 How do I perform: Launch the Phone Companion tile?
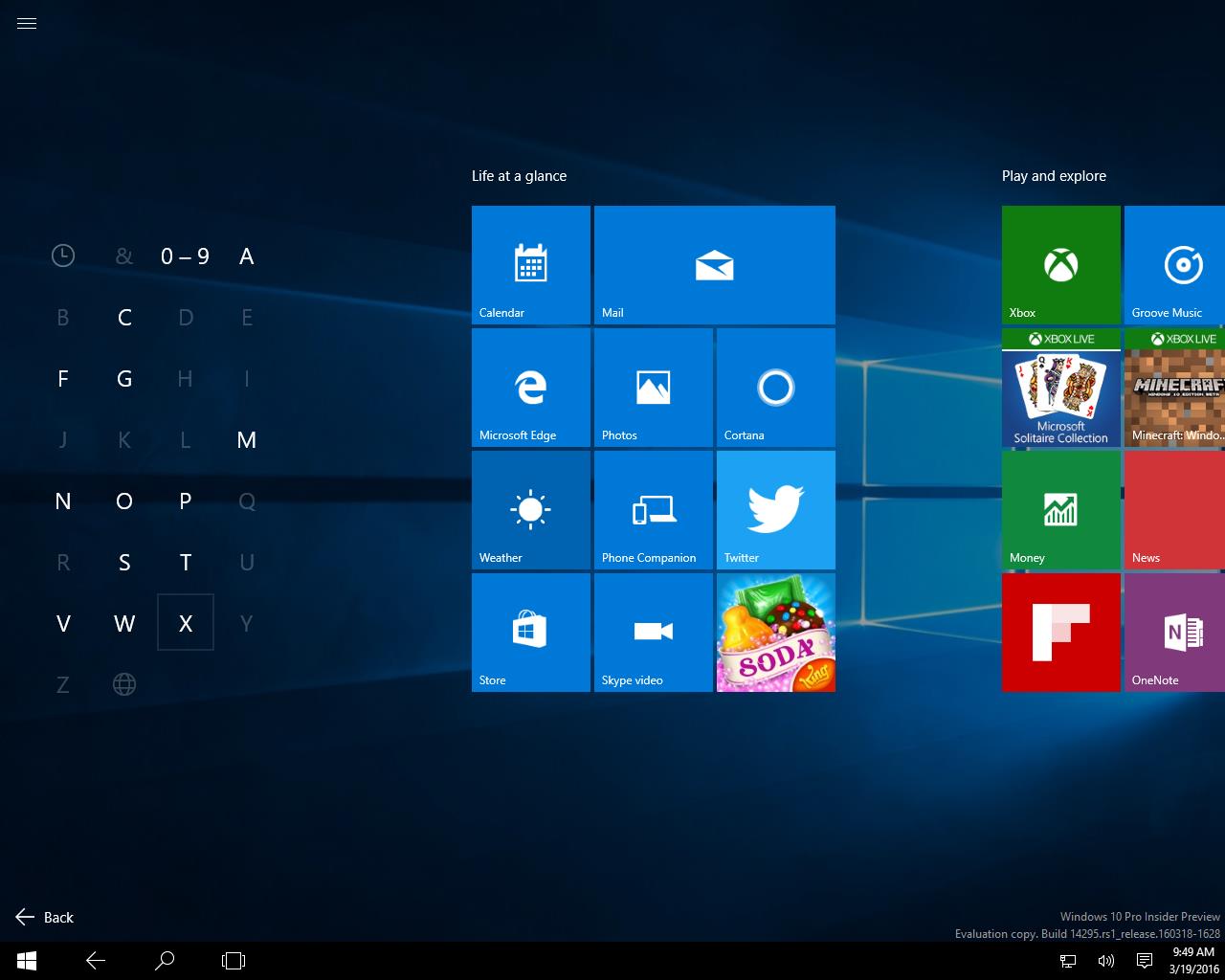[x=654, y=510]
